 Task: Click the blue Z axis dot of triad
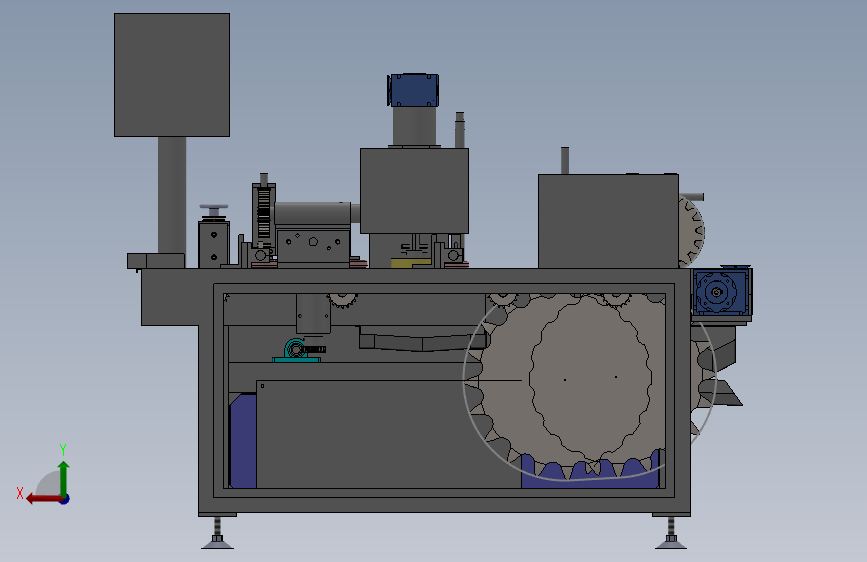click(x=65, y=499)
